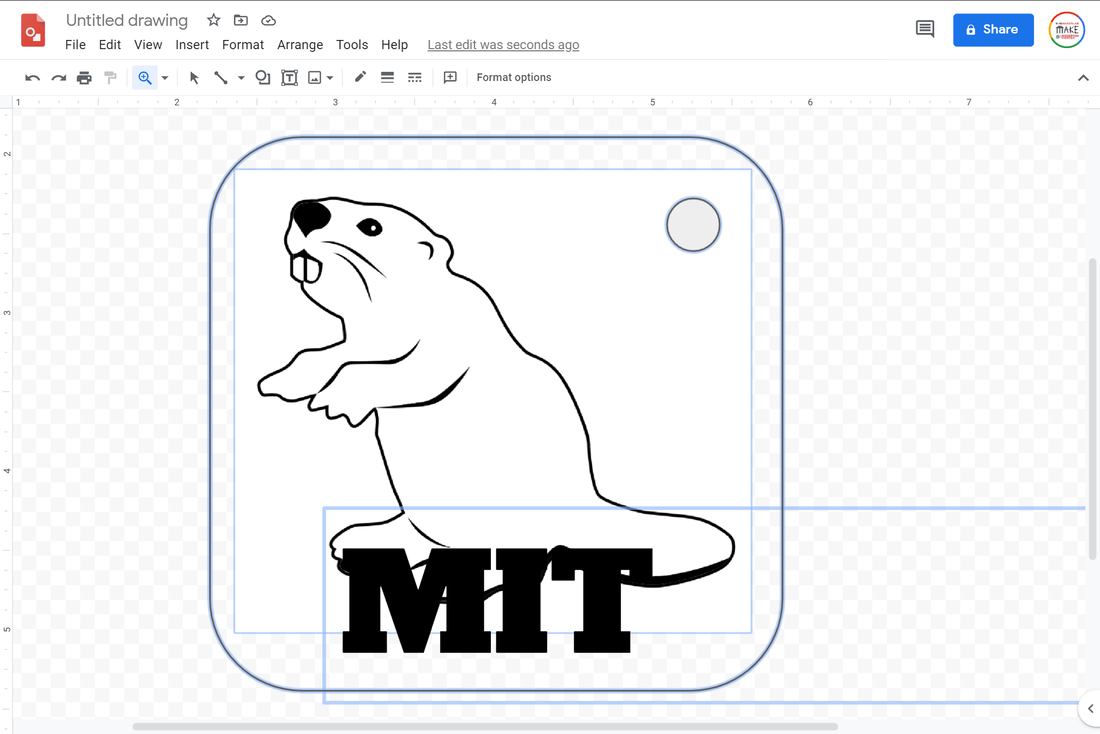The image size is (1100, 734).
Task: Rename the Untitled drawing title
Action: (x=127, y=20)
